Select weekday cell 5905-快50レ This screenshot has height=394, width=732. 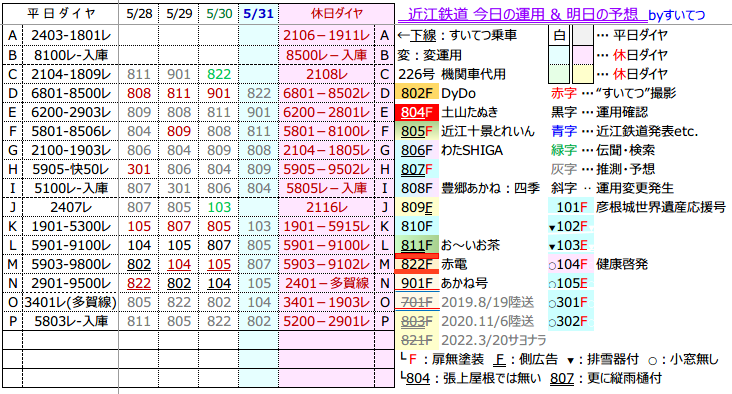70,169
